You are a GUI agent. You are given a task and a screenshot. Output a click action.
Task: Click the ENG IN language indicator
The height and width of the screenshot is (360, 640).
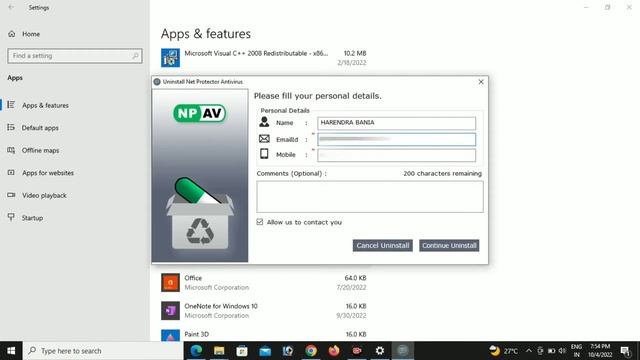tap(576, 351)
